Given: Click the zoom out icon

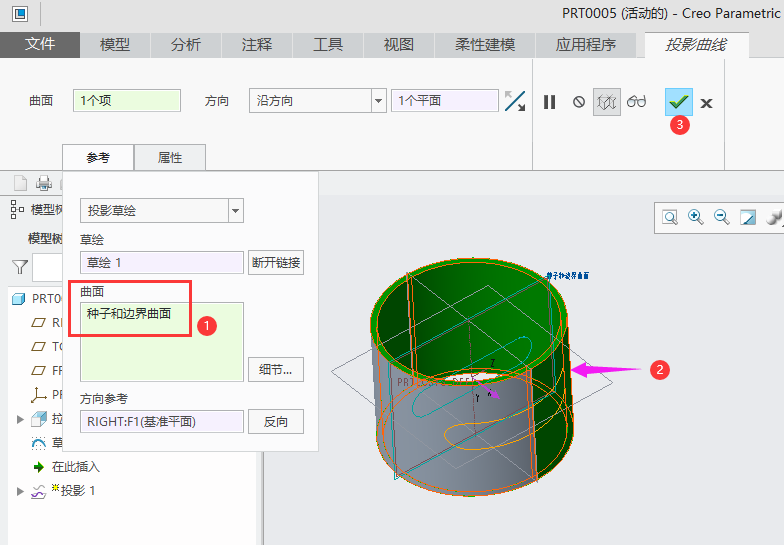Looking at the screenshot, I should 722,217.
